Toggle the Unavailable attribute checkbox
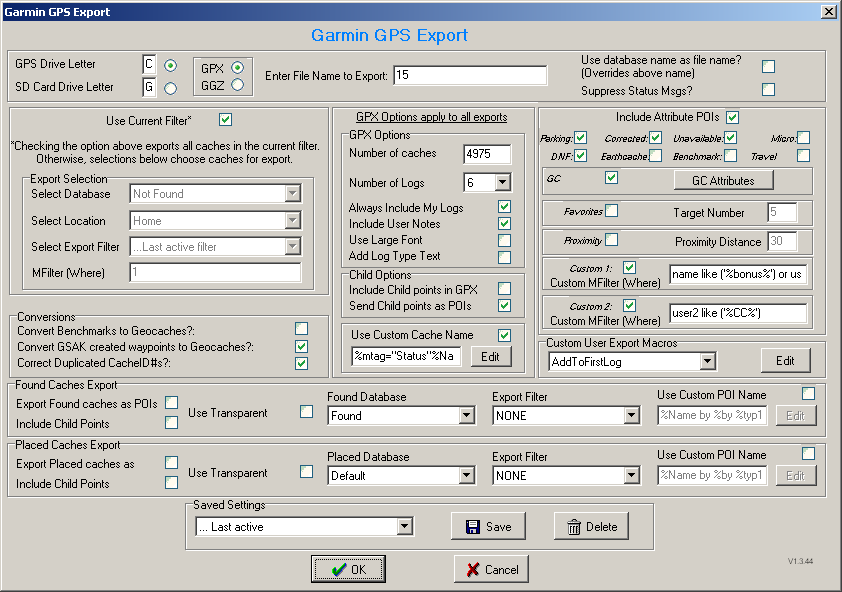 point(730,138)
